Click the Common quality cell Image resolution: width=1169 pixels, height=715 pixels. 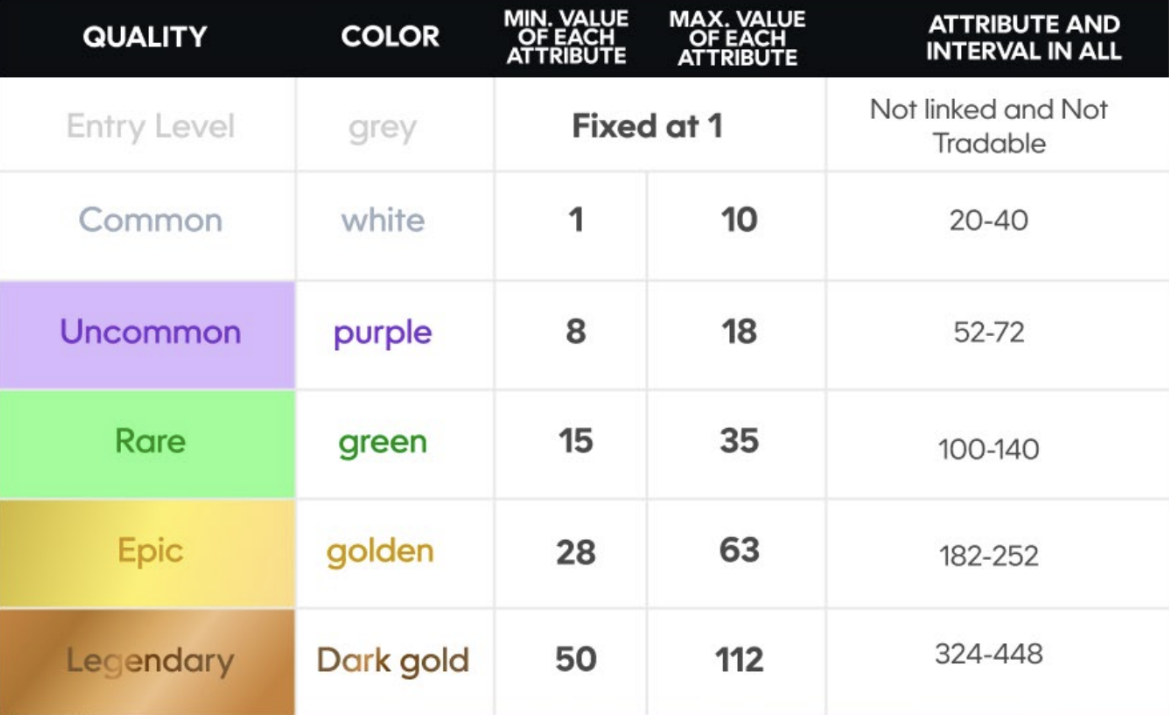(150, 220)
